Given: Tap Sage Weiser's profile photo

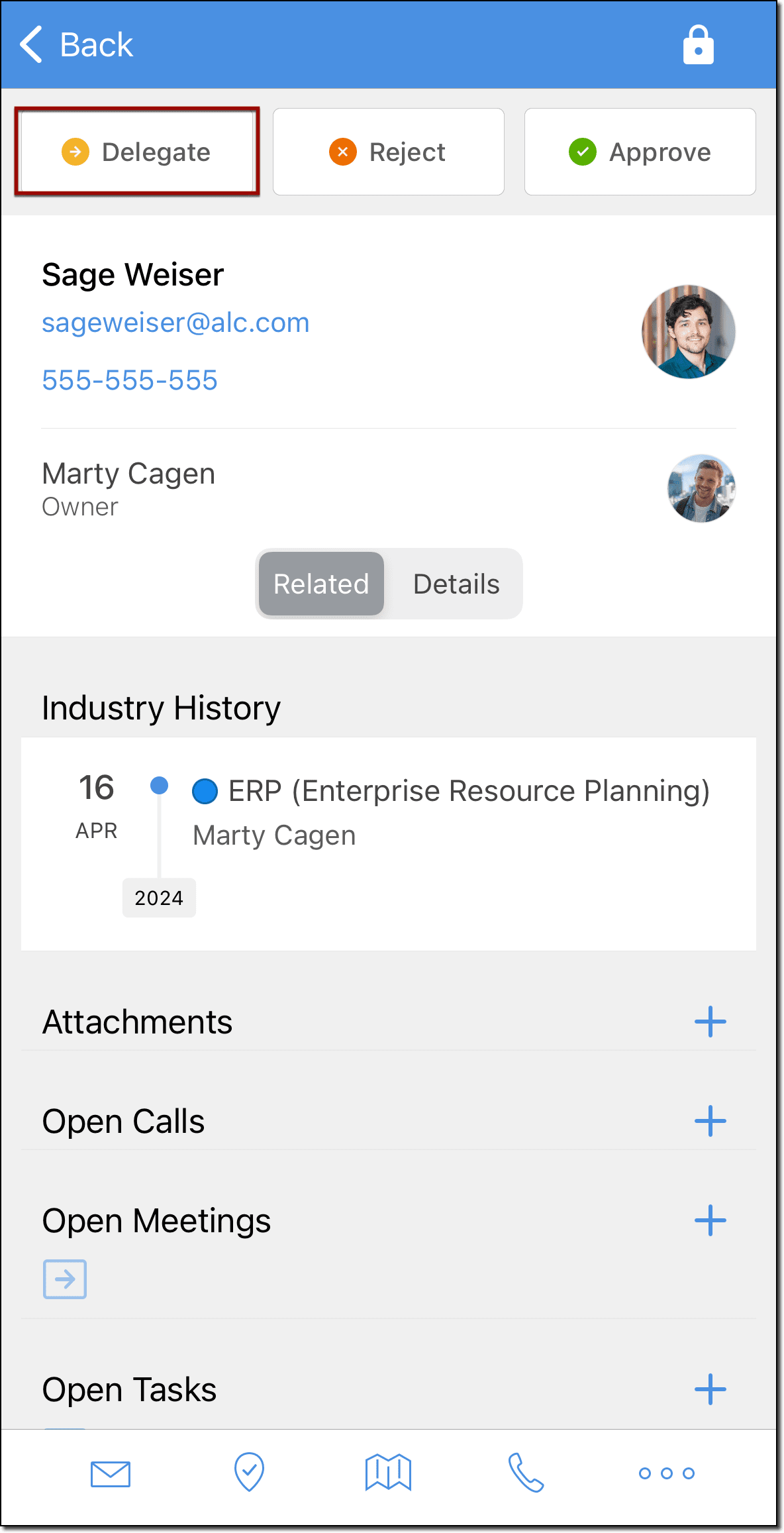Looking at the screenshot, I should click(688, 332).
